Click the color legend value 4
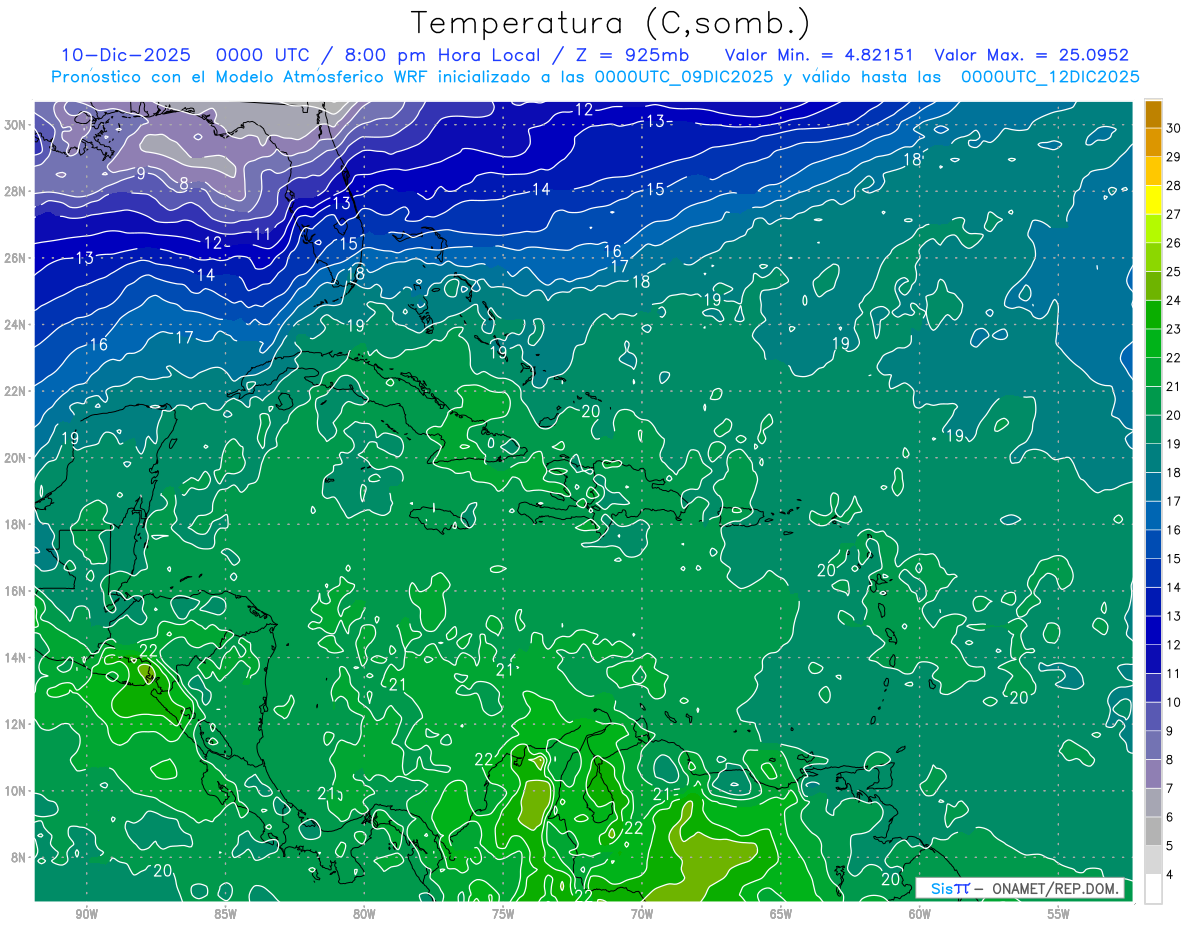Viewport: 1200px width, 927px height. [x=1171, y=875]
